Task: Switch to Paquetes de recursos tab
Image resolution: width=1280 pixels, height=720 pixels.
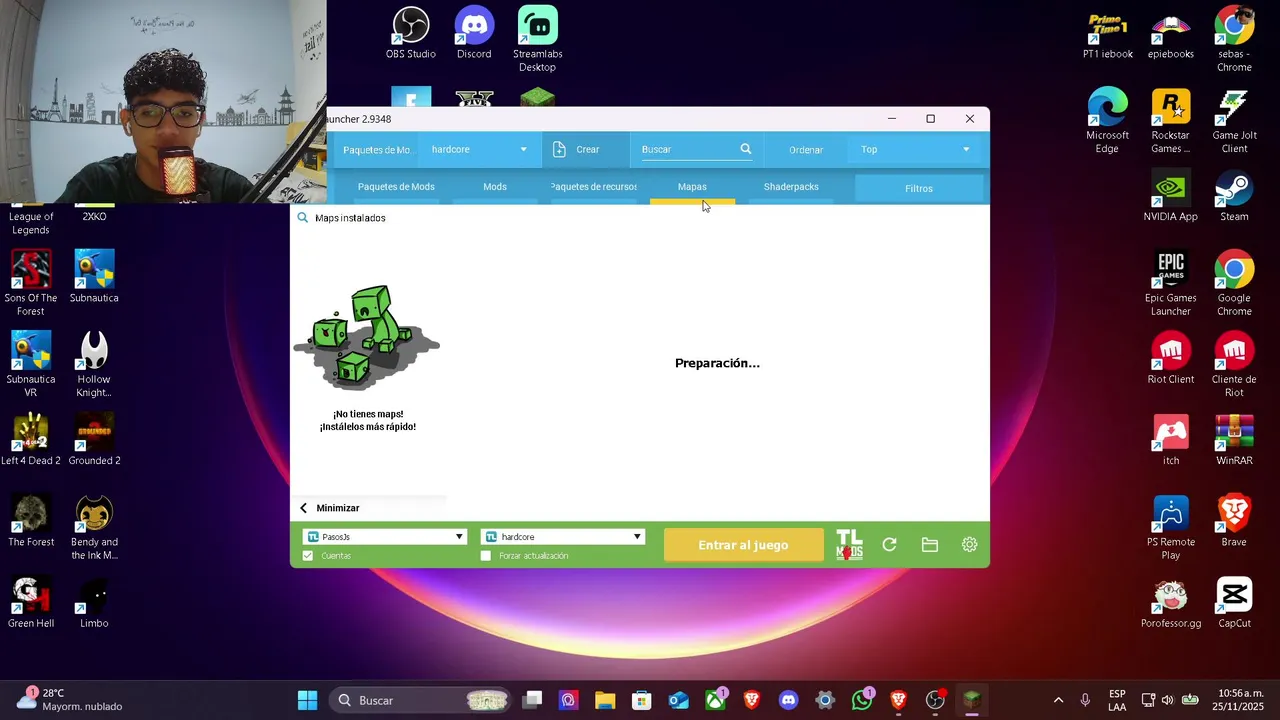Action: point(593,187)
